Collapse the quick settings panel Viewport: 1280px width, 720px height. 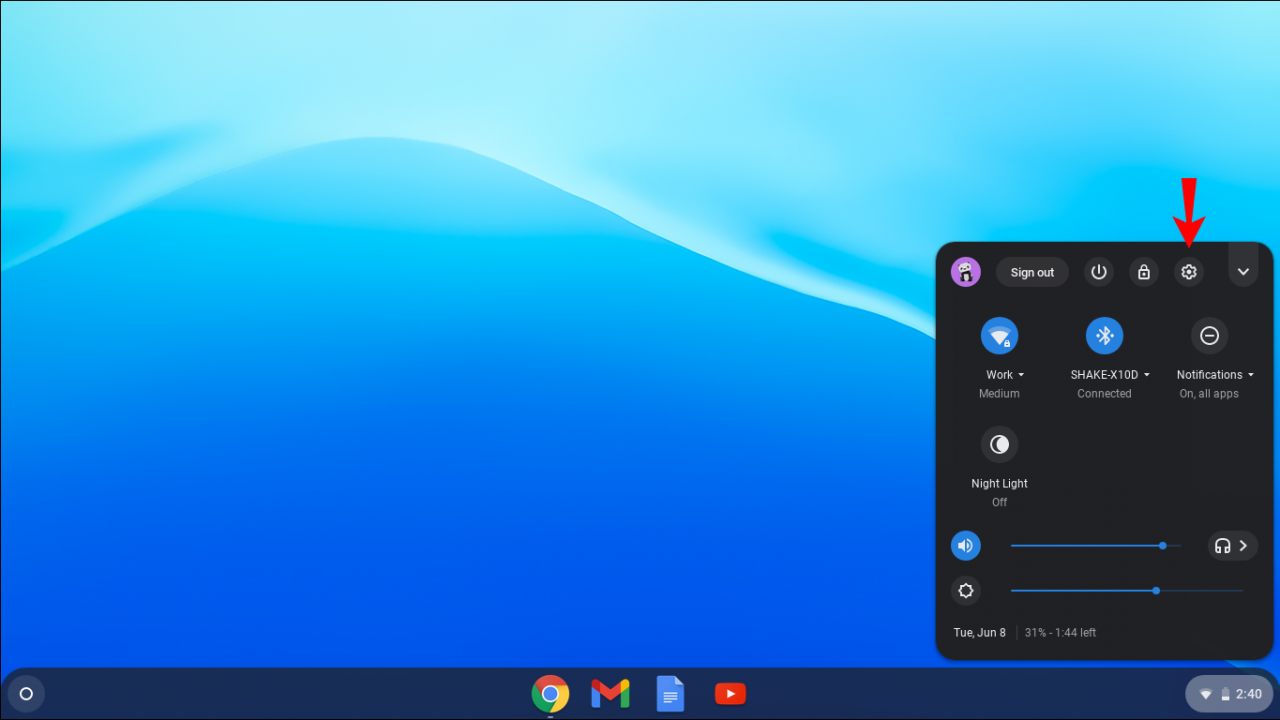pyautogui.click(x=1243, y=271)
